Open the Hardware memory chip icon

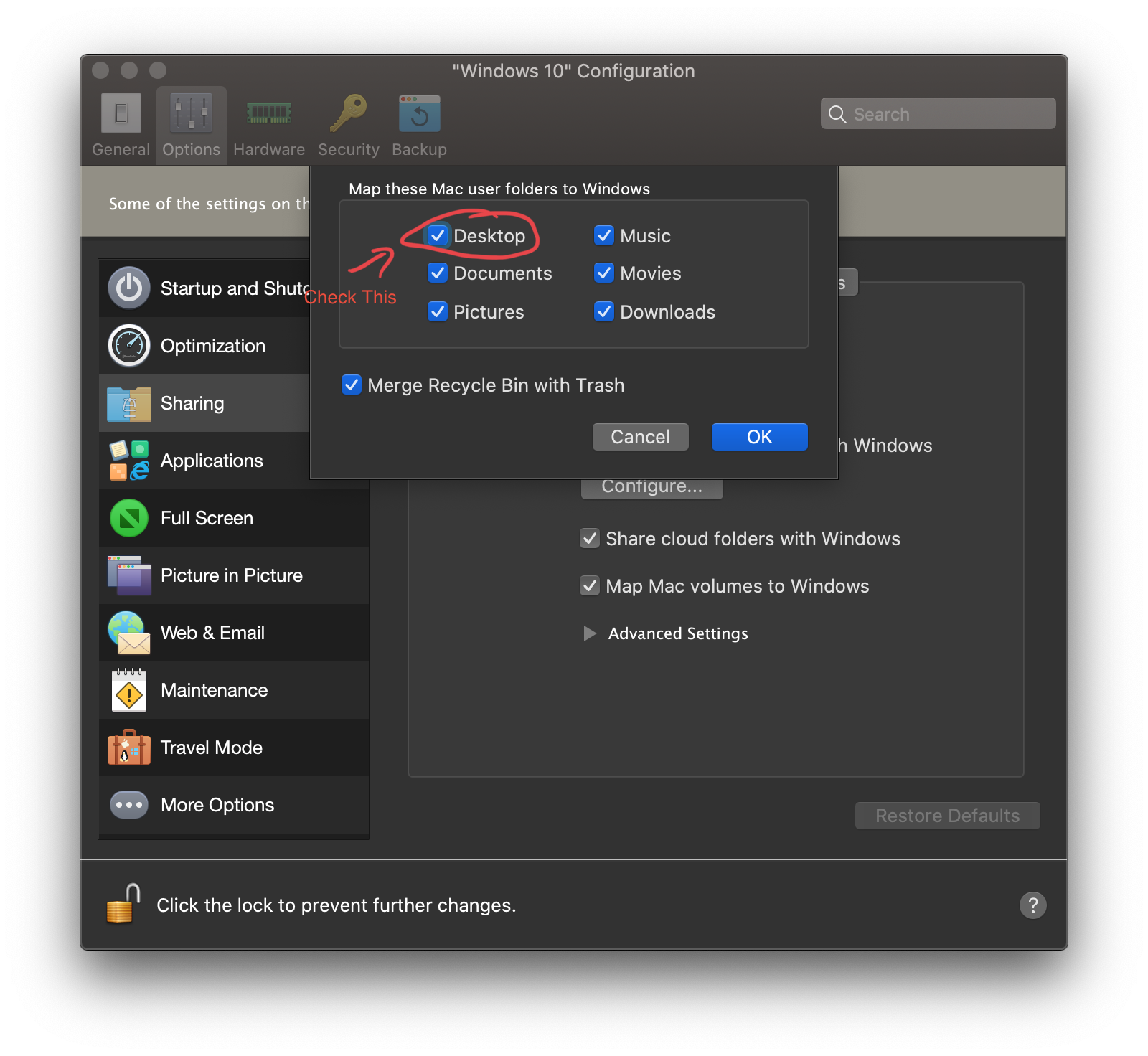[269, 113]
